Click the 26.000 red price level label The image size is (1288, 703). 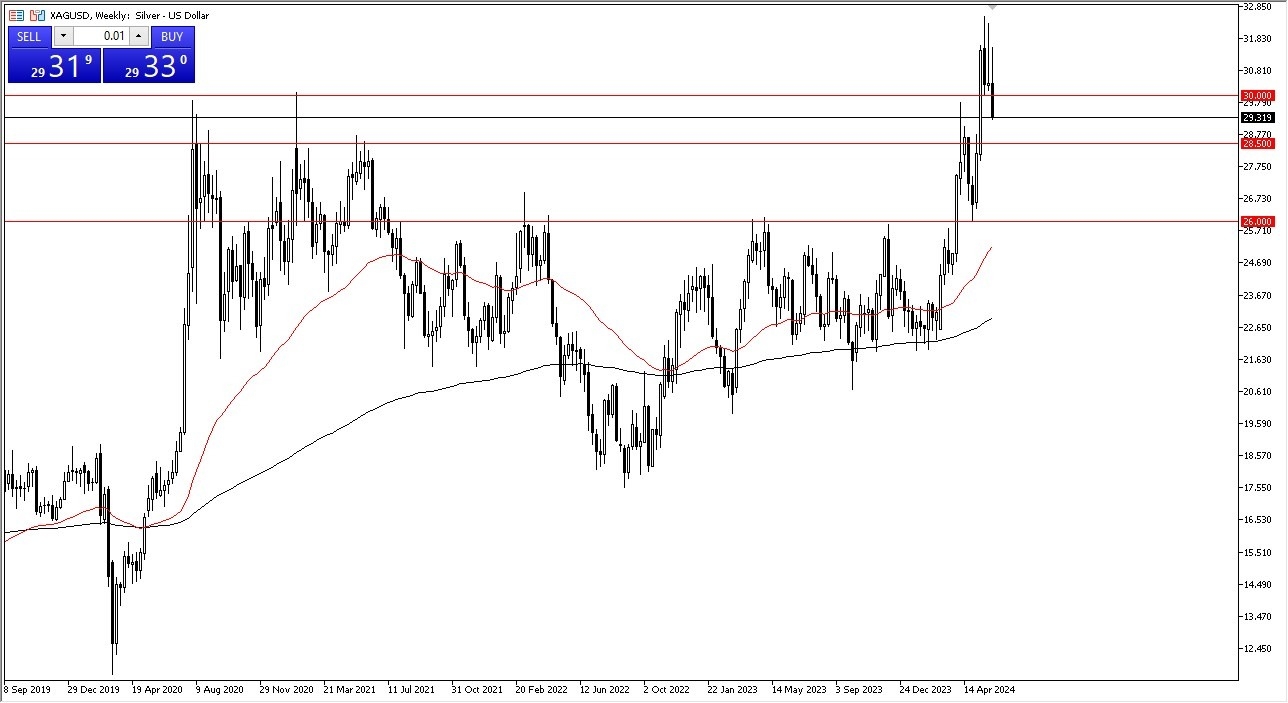click(1257, 221)
